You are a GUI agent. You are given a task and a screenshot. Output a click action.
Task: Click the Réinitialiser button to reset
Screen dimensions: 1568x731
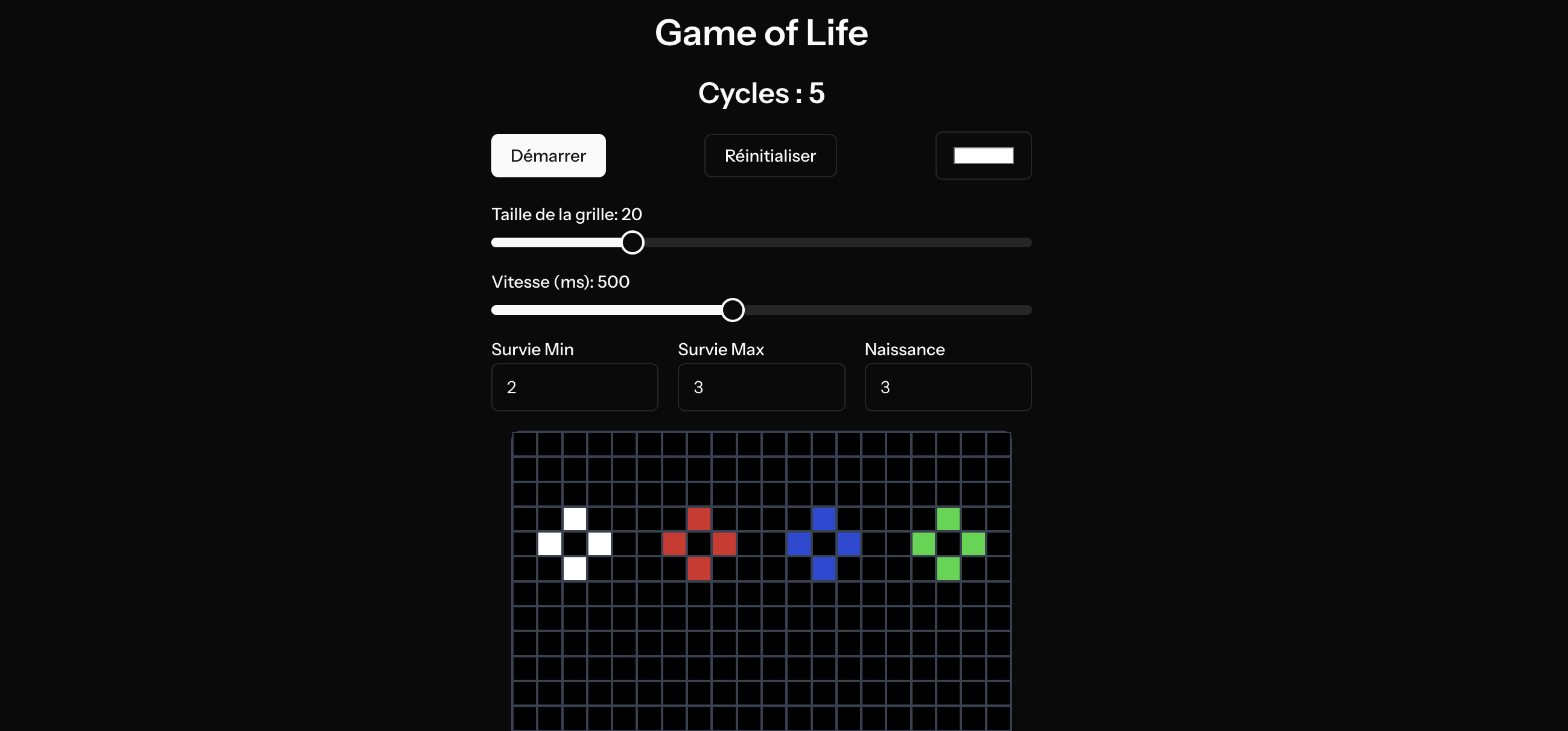tap(770, 156)
